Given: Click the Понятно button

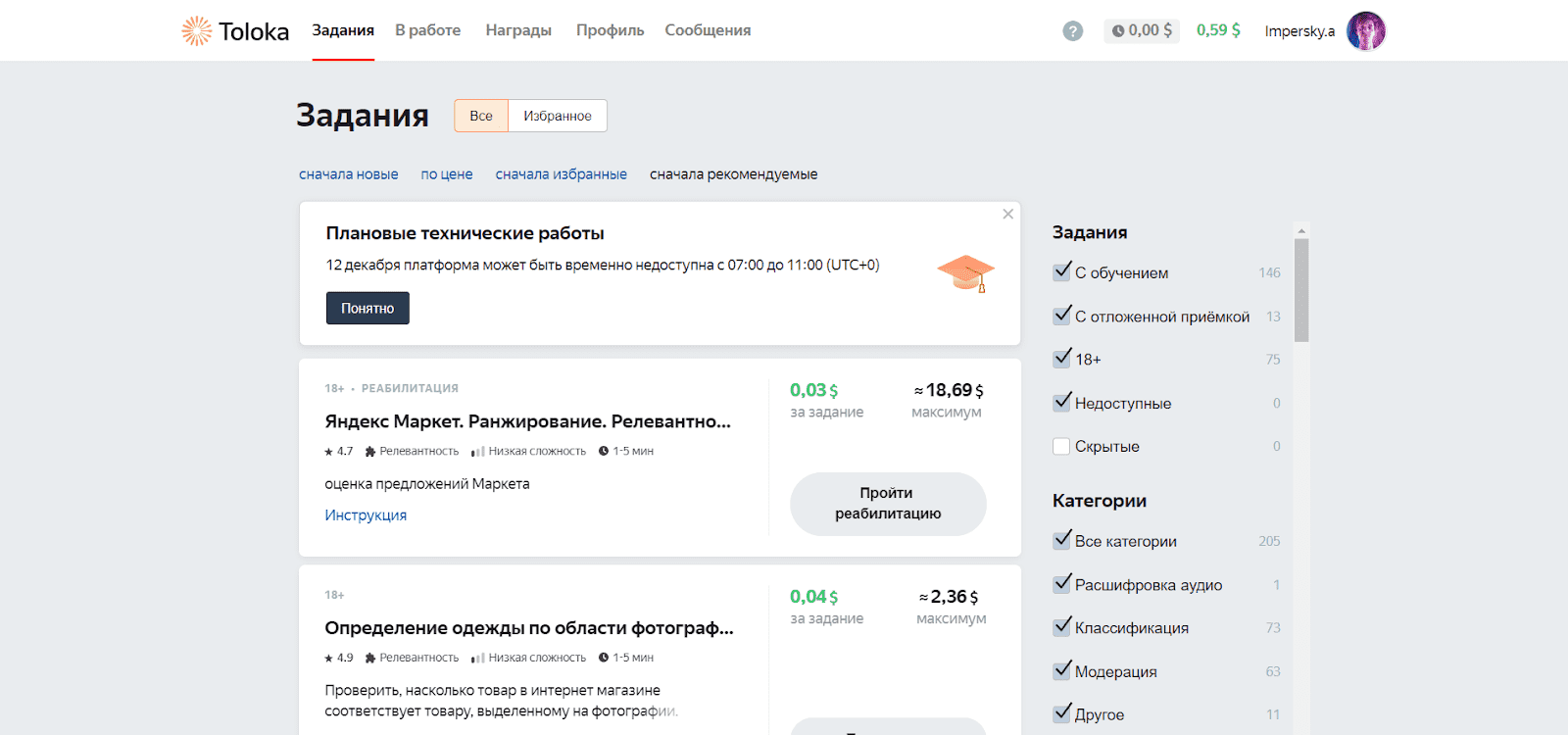Looking at the screenshot, I should click(x=367, y=308).
